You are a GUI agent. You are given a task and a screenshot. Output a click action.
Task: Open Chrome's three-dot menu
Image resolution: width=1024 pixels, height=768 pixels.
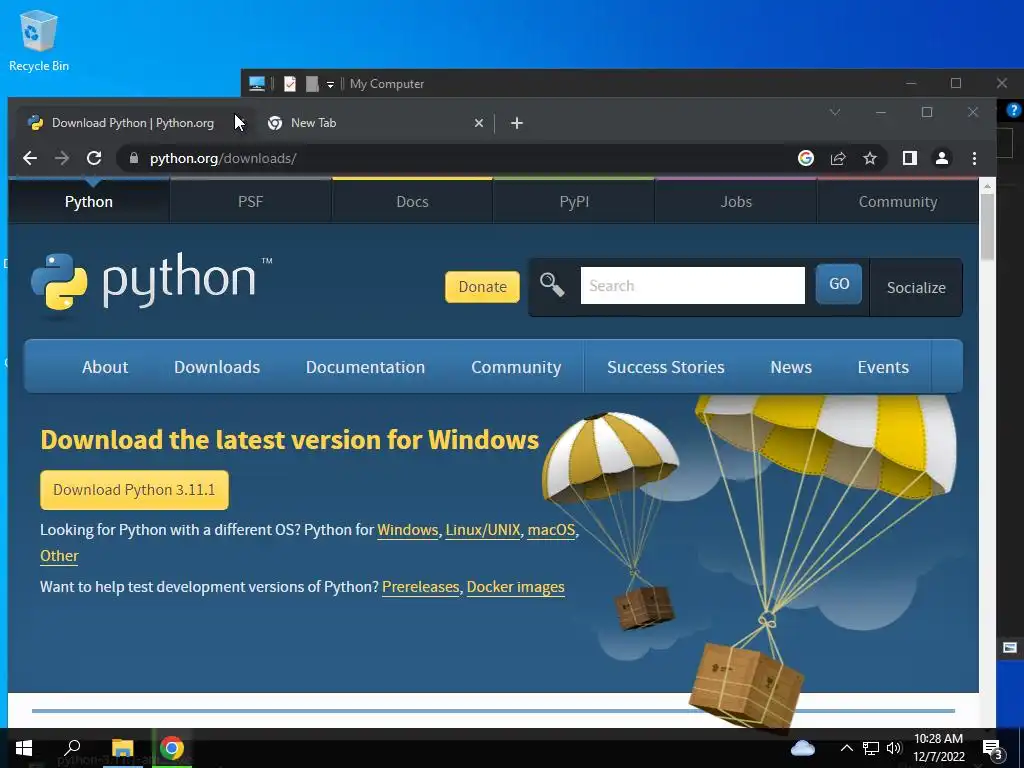click(x=974, y=158)
